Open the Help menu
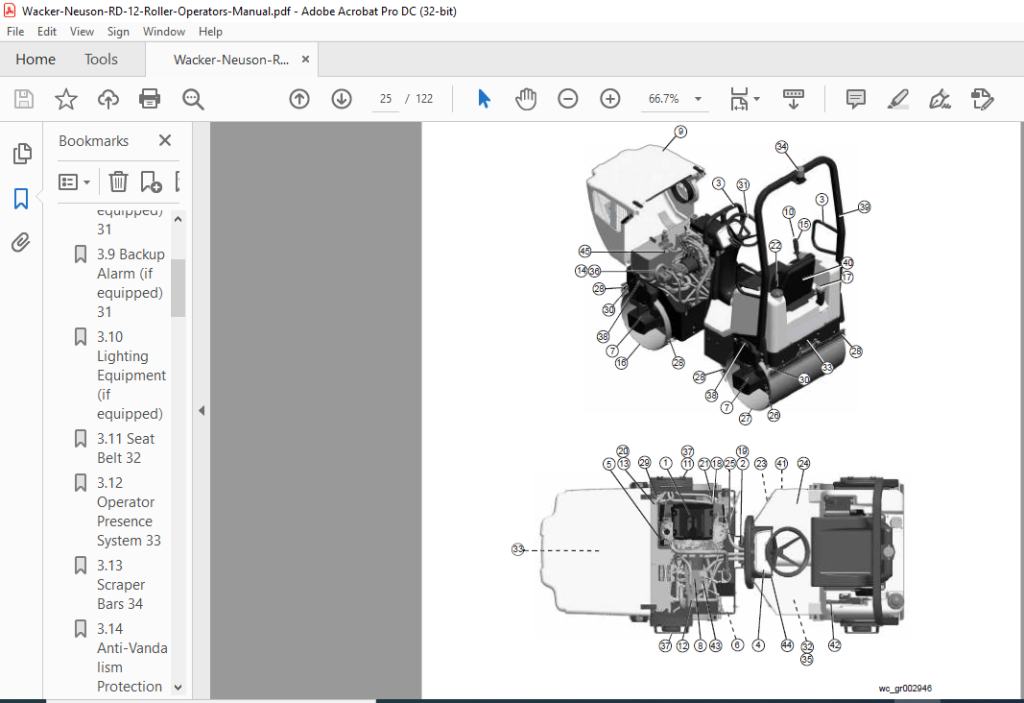Image resolution: width=1024 pixels, height=703 pixels. coord(210,31)
